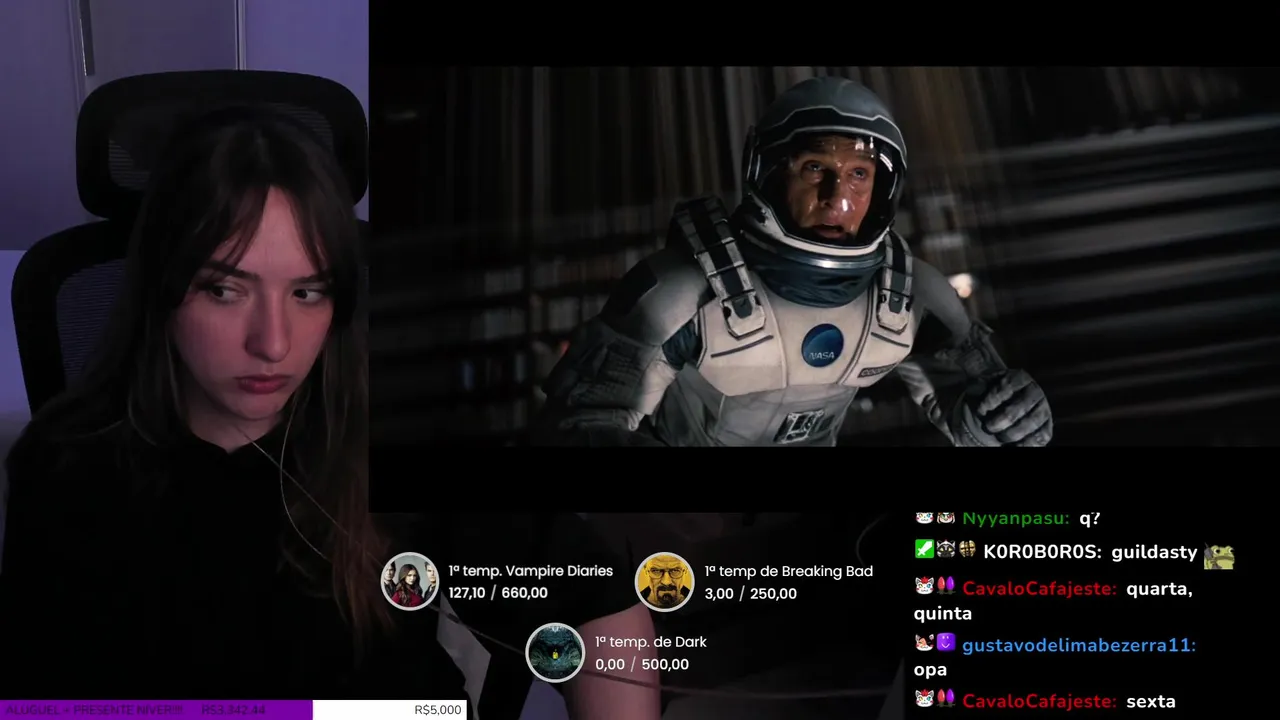Click the '1ª temp. de Dark' label

point(650,642)
